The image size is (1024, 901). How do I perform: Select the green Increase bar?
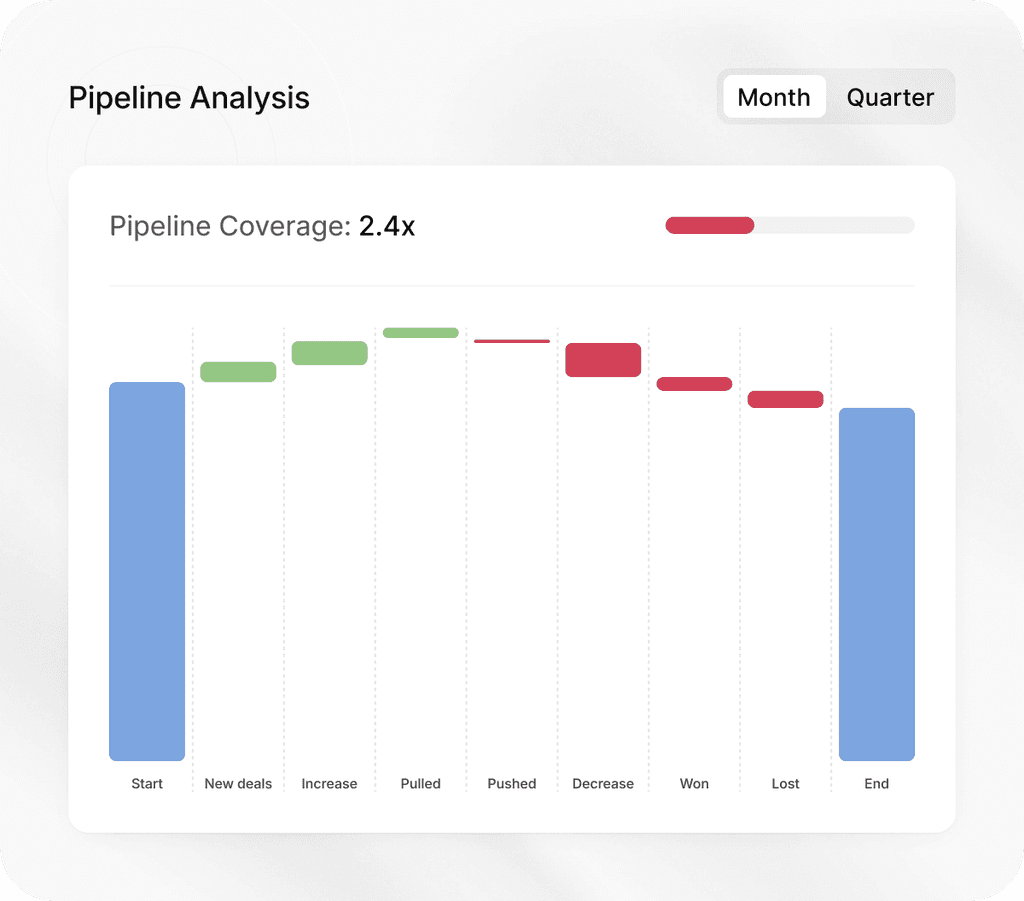[x=329, y=352]
